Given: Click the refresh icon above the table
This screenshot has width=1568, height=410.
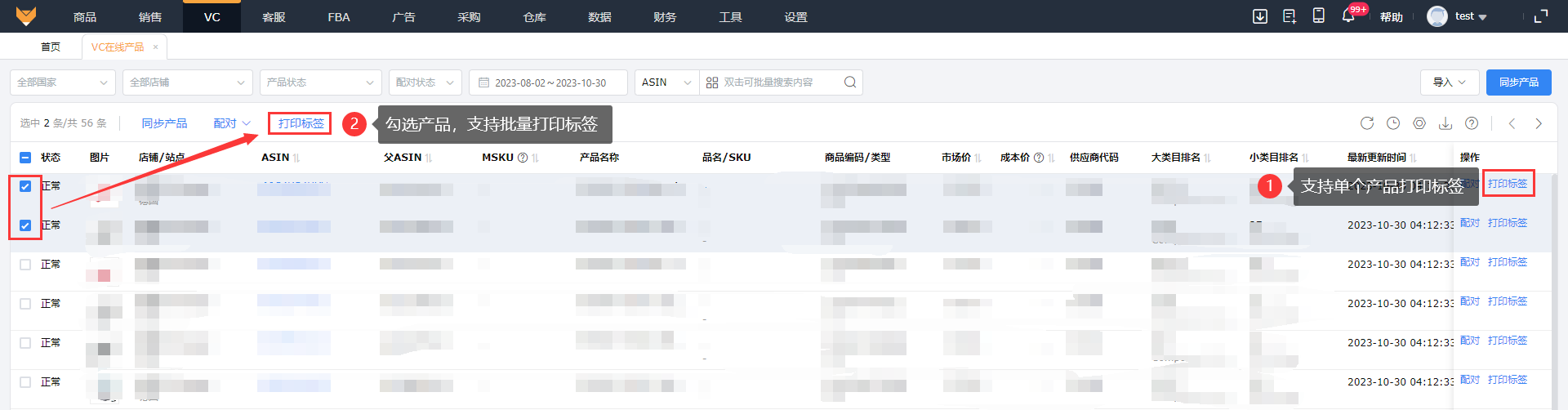Looking at the screenshot, I should [1367, 123].
